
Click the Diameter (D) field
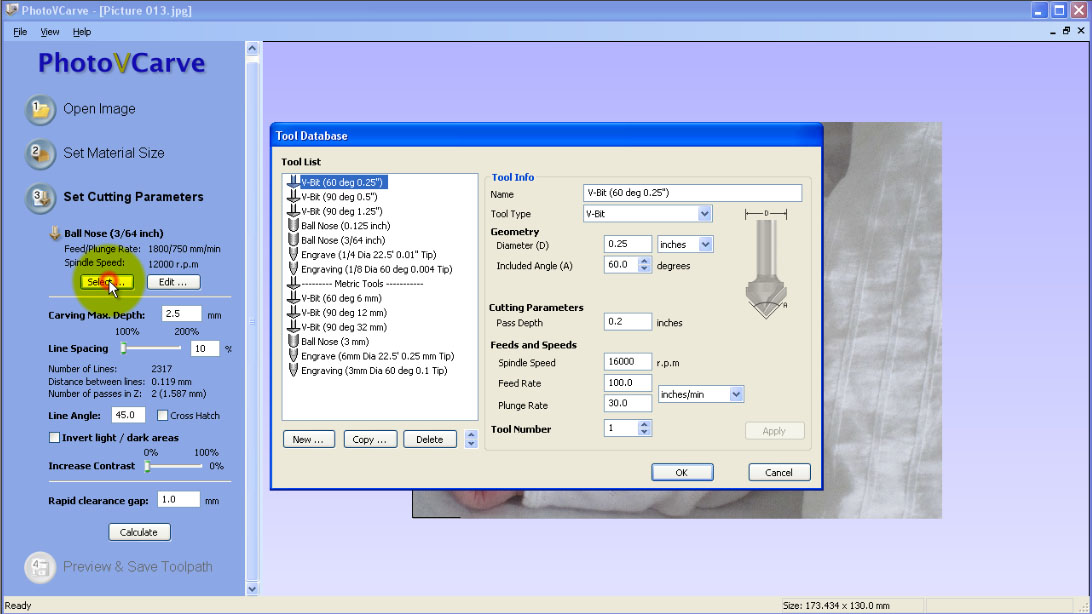coord(627,244)
